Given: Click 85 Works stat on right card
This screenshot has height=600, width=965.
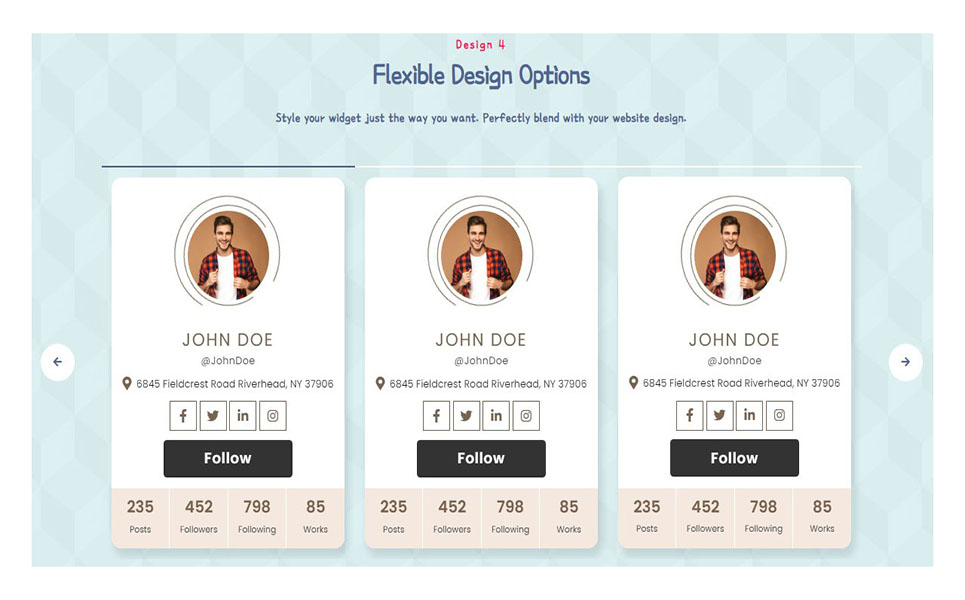Looking at the screenshot, I should 821,516.
